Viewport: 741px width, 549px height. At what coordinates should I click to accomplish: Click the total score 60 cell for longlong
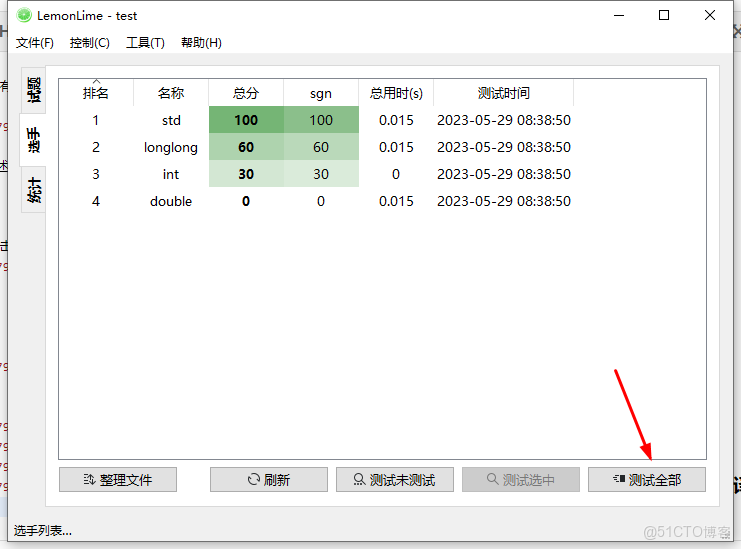click(246, 147)
